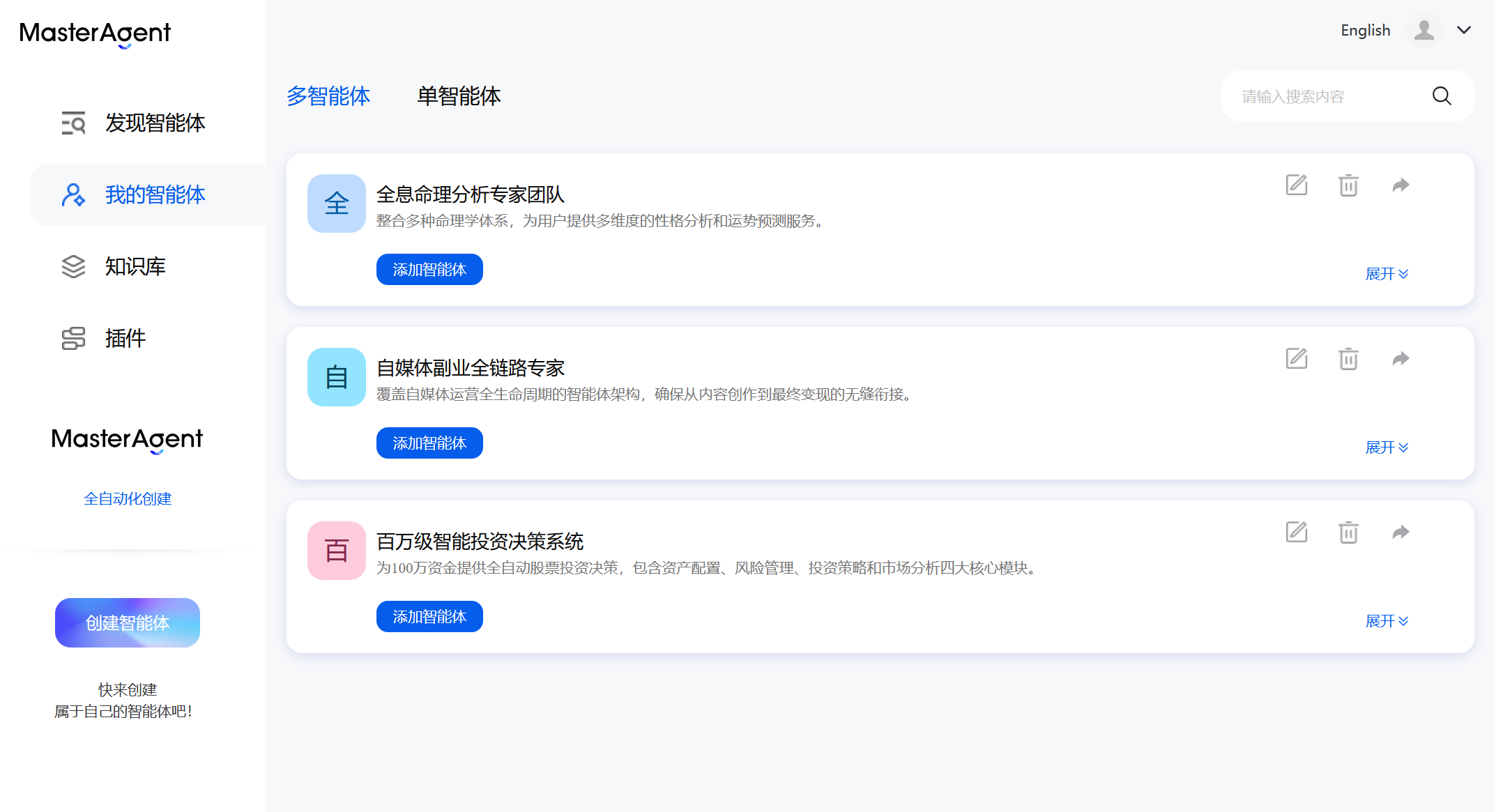Delete the 全息命理分析专家团队 agent
The image size is (1494, 812).
[1348, 185]
